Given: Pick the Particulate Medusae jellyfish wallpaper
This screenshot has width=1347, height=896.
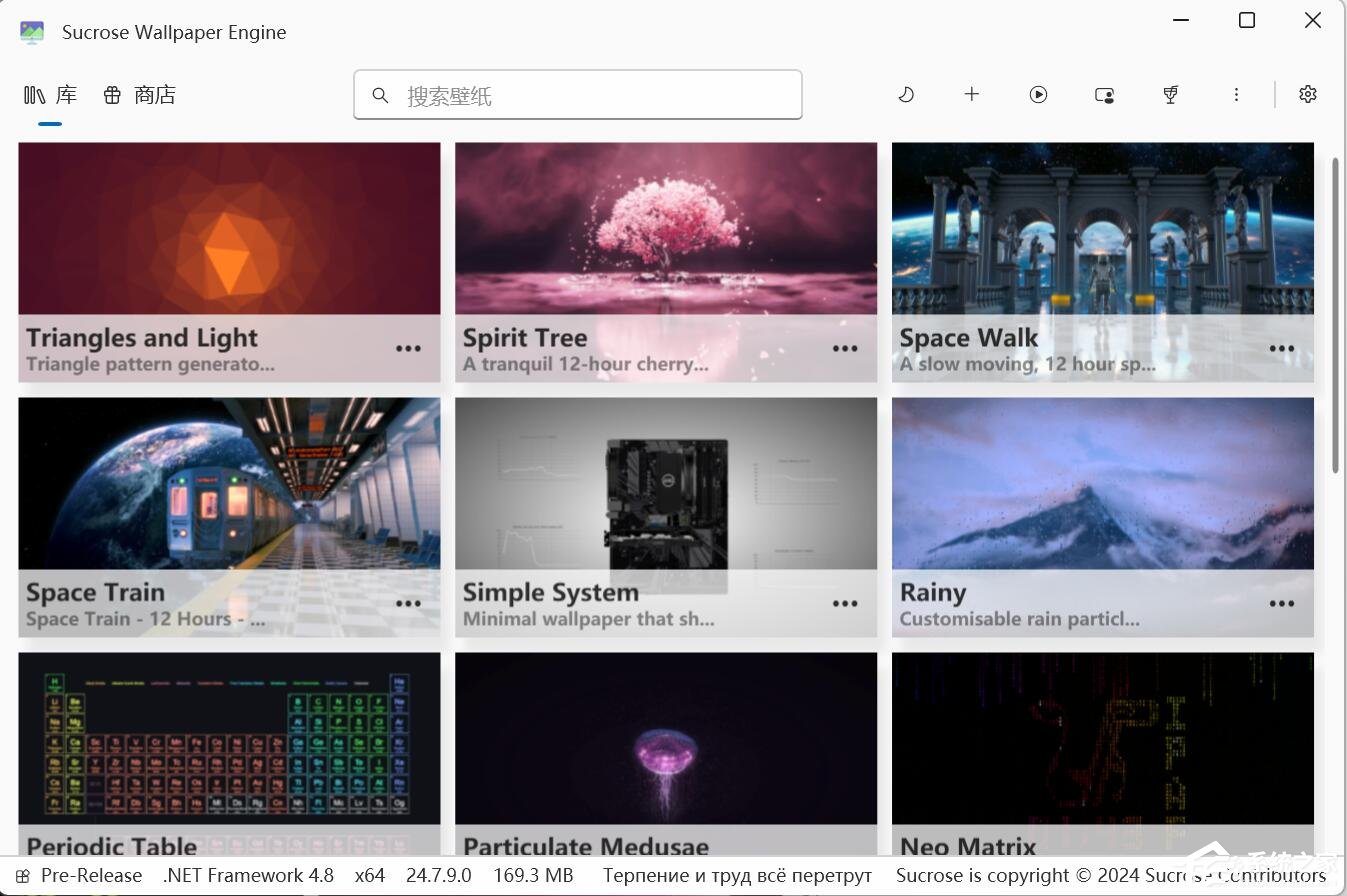Looking at the screenshot, I should point(666,739).
